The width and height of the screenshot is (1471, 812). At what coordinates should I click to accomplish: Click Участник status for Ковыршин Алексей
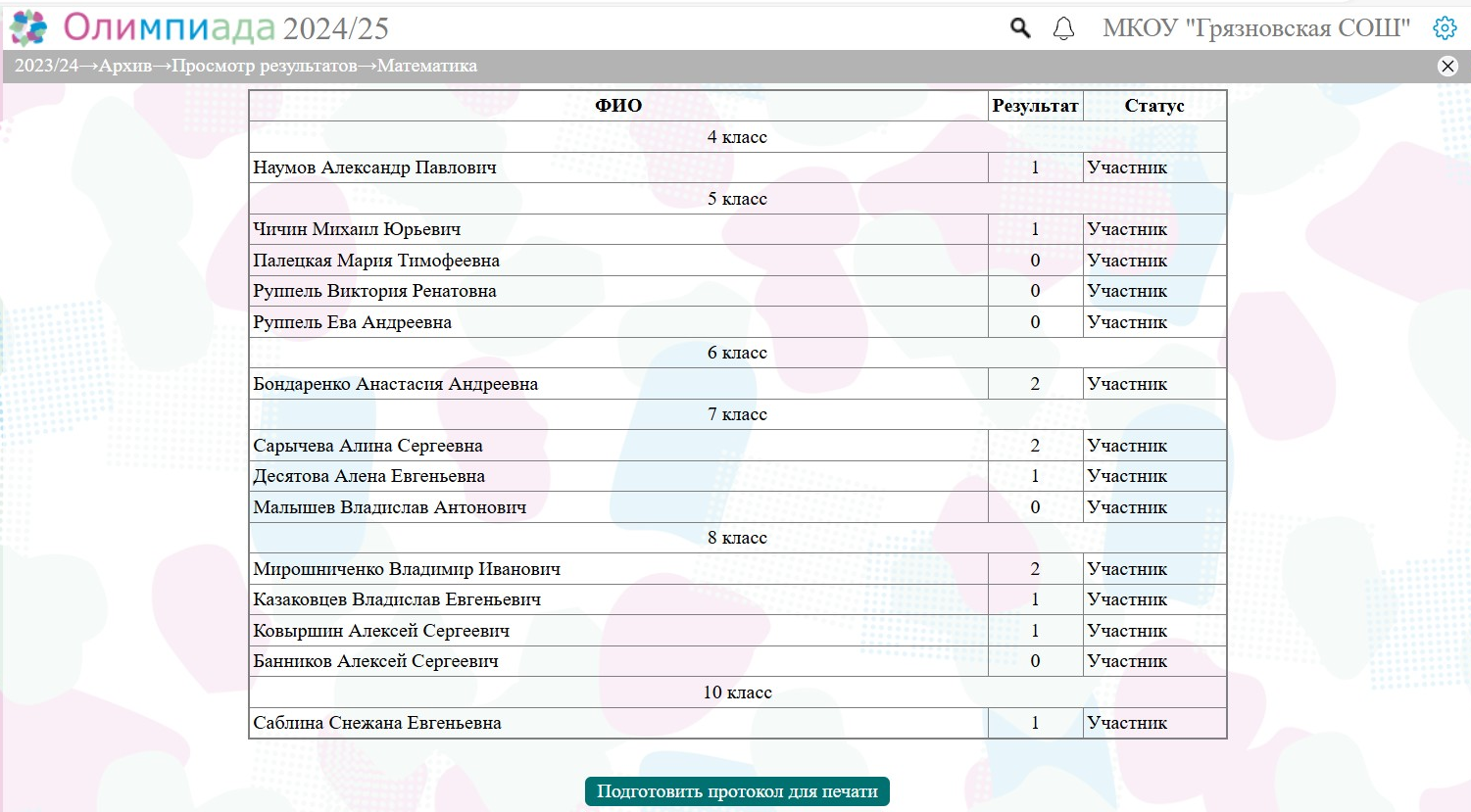pyautogui.click(x=1127, y=631)
